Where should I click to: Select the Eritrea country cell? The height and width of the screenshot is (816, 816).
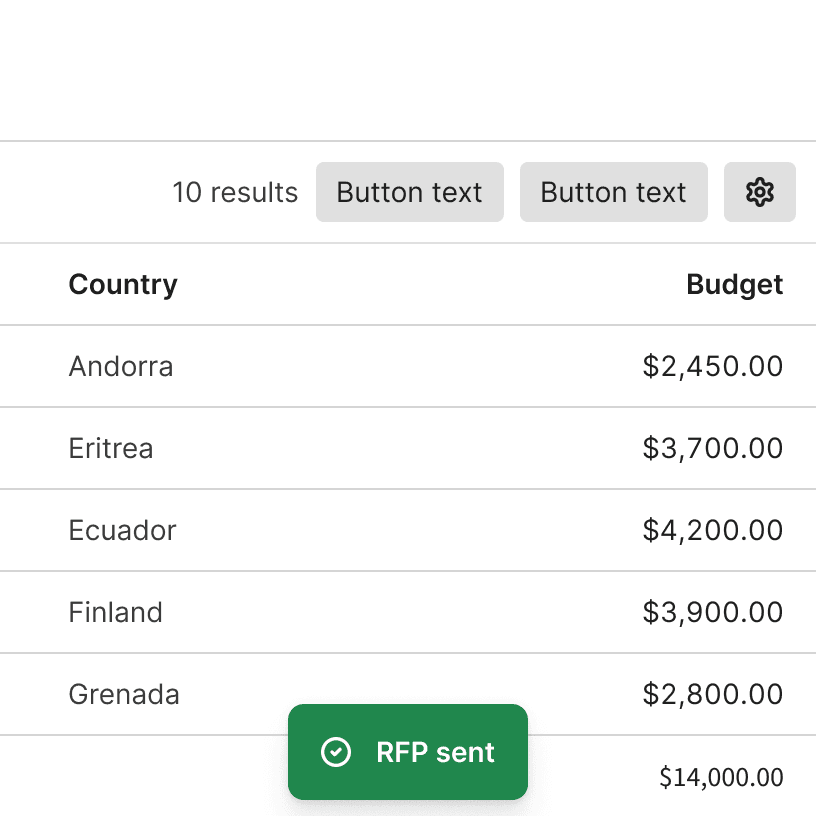[111, 448]
